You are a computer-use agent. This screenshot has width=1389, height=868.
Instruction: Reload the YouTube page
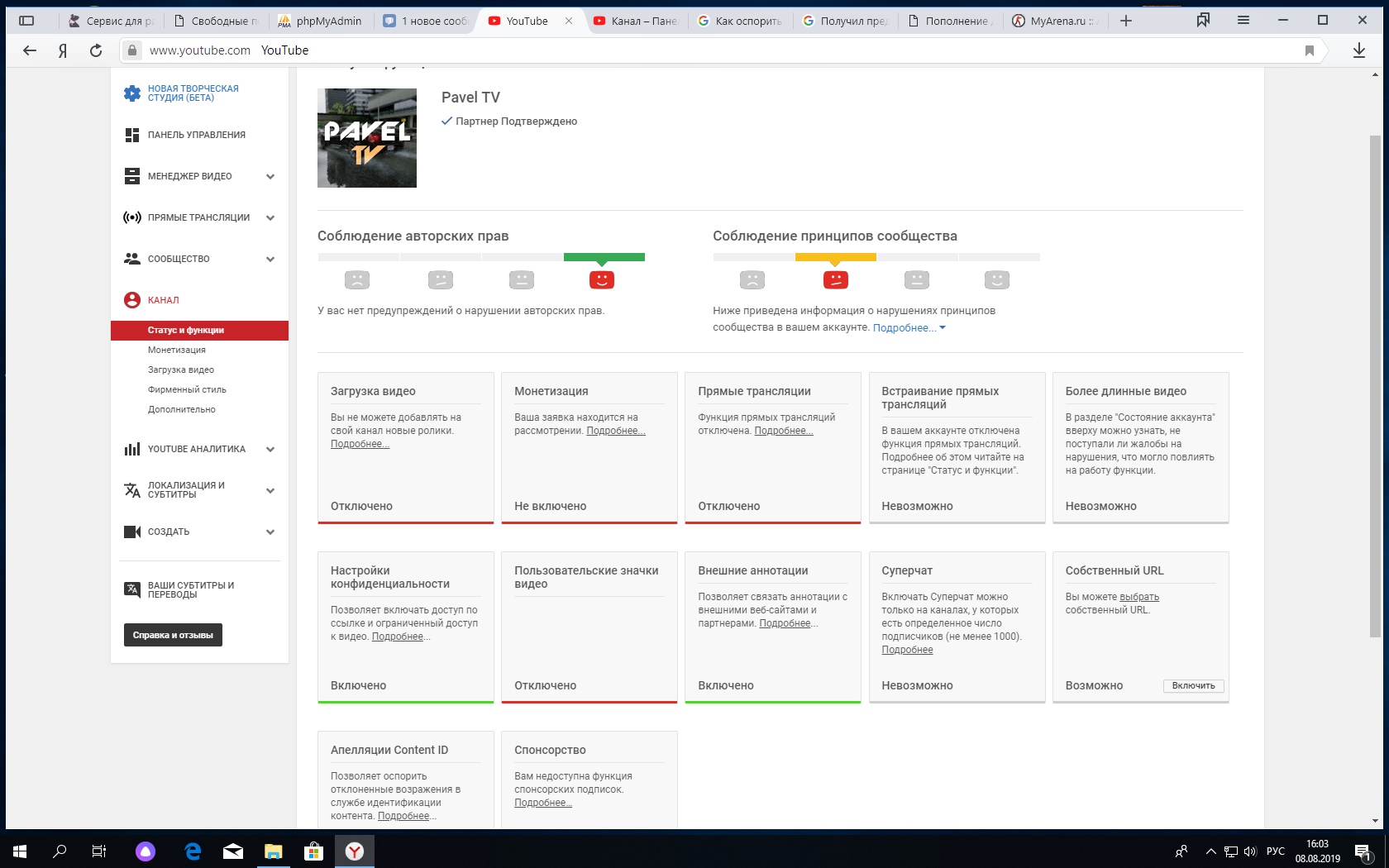point(96,50)
